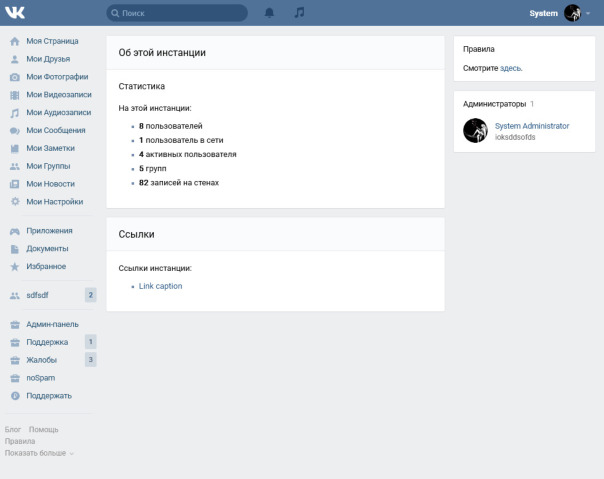Click the document icon beside Документы
Viewport: 604px width, 479px height.
[x=15, y=249]
